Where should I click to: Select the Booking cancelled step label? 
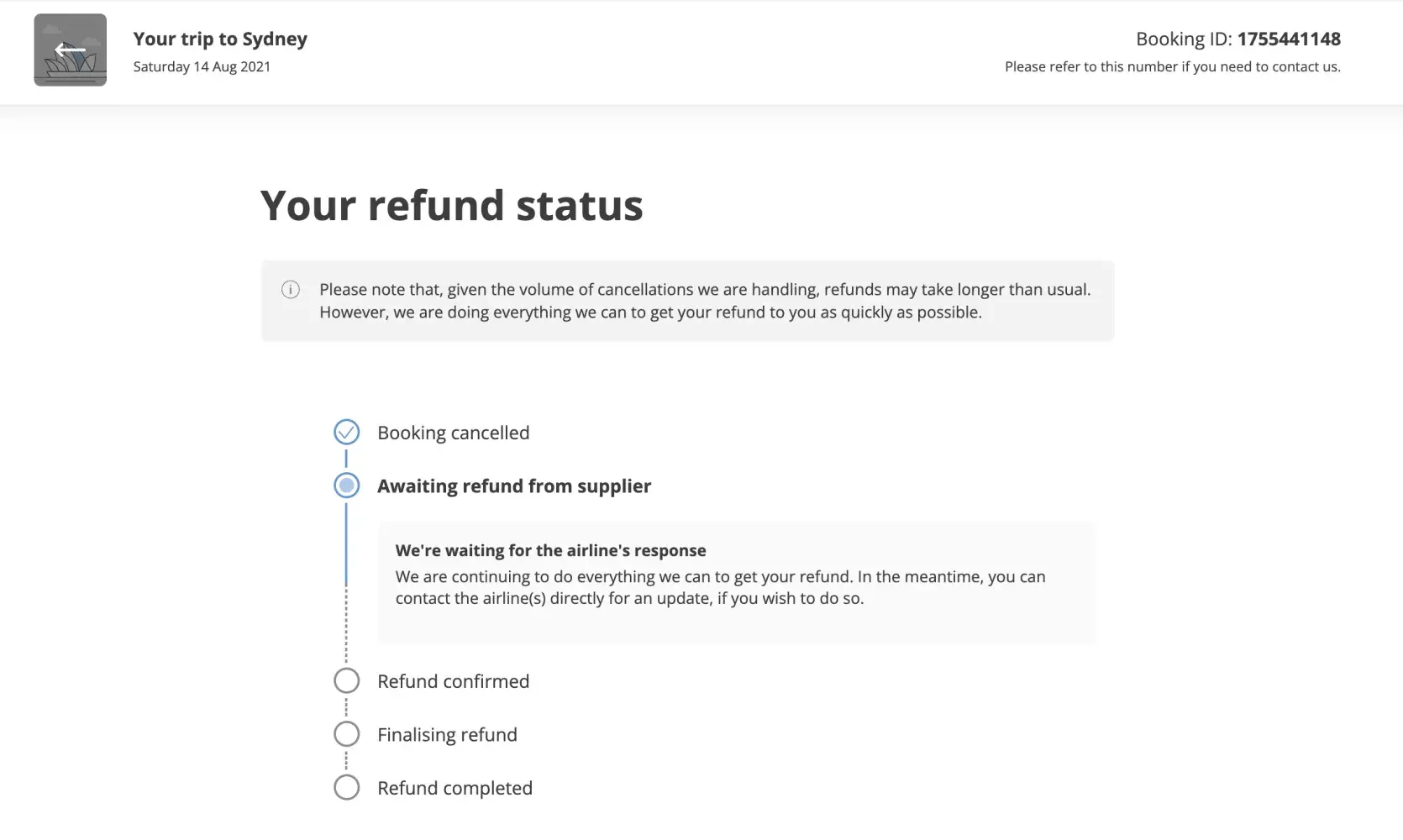[453, 433]
